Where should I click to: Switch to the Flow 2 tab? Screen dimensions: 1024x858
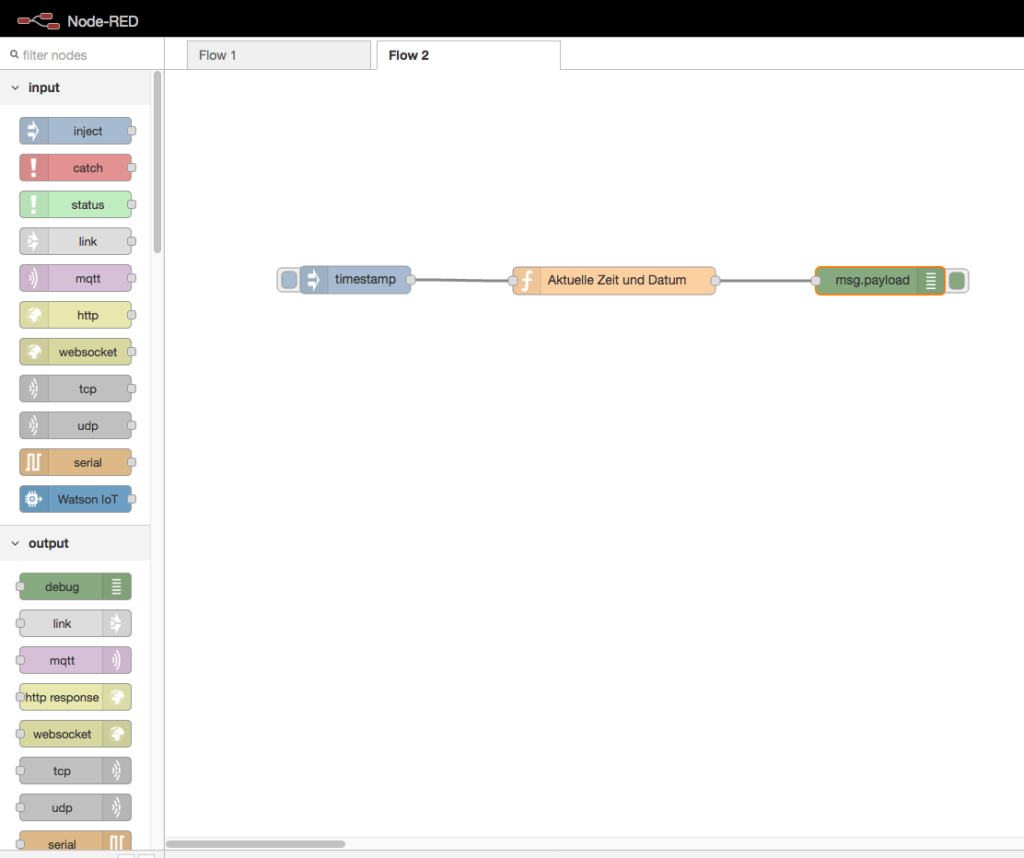(468, 56)
